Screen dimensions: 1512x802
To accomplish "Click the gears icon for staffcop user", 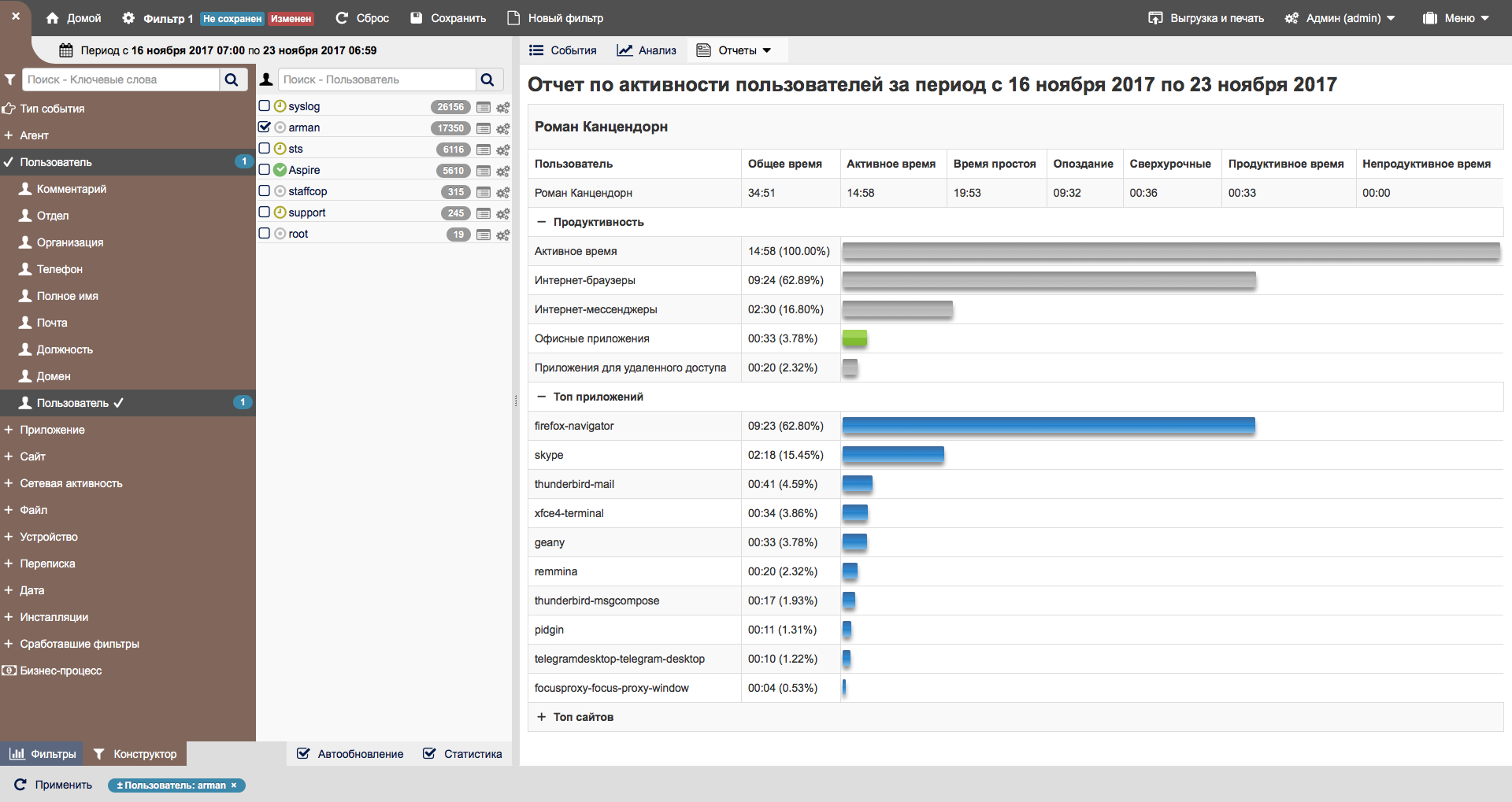I will click(502, 192).
